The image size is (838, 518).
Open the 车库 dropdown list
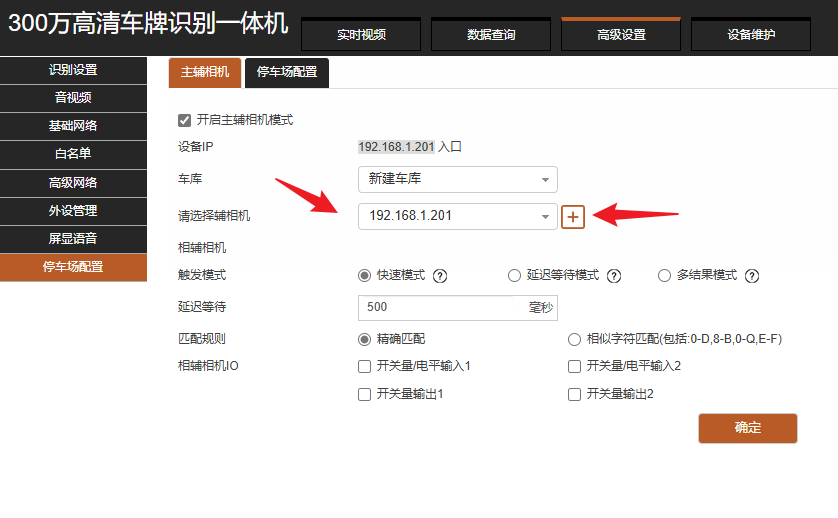[x=457, y=179]
